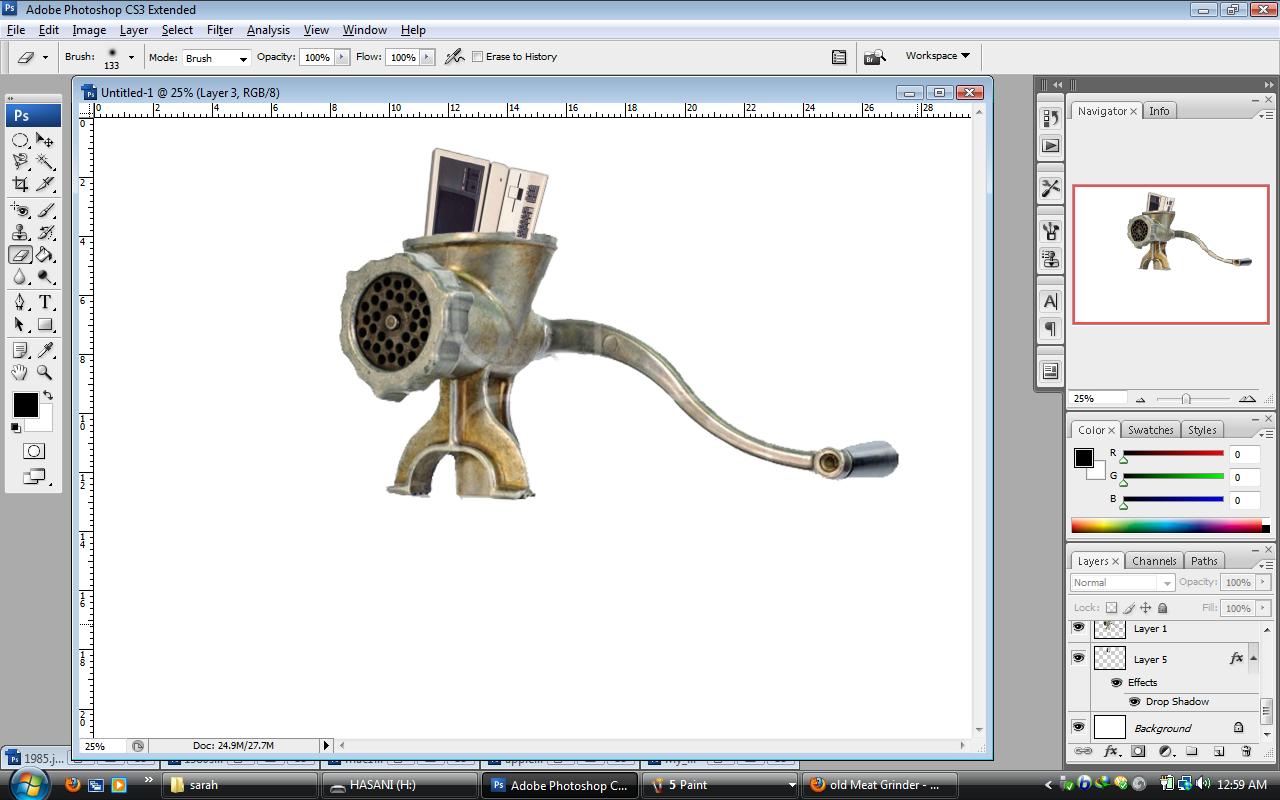
Task: Select the Blur tool
Action: 20,277
